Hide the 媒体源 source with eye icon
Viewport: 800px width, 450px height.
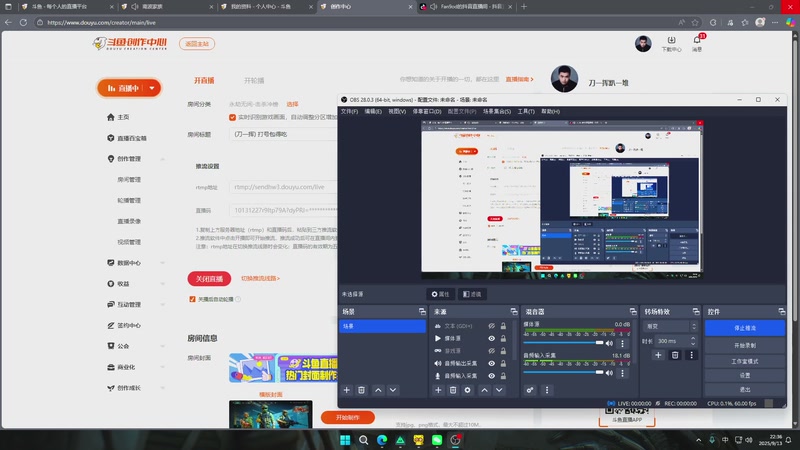coord(491,338)
